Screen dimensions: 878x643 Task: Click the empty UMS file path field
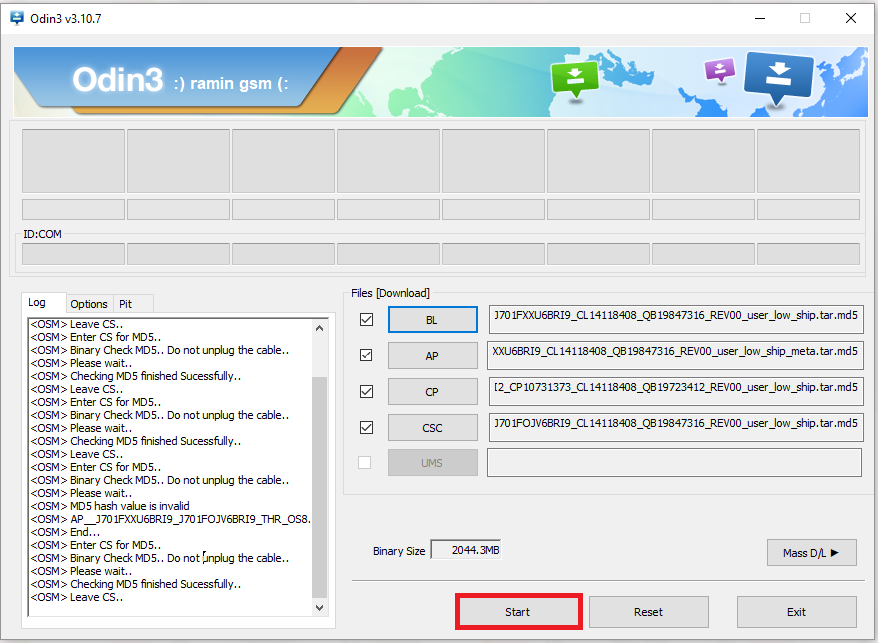tap(674, 463)
